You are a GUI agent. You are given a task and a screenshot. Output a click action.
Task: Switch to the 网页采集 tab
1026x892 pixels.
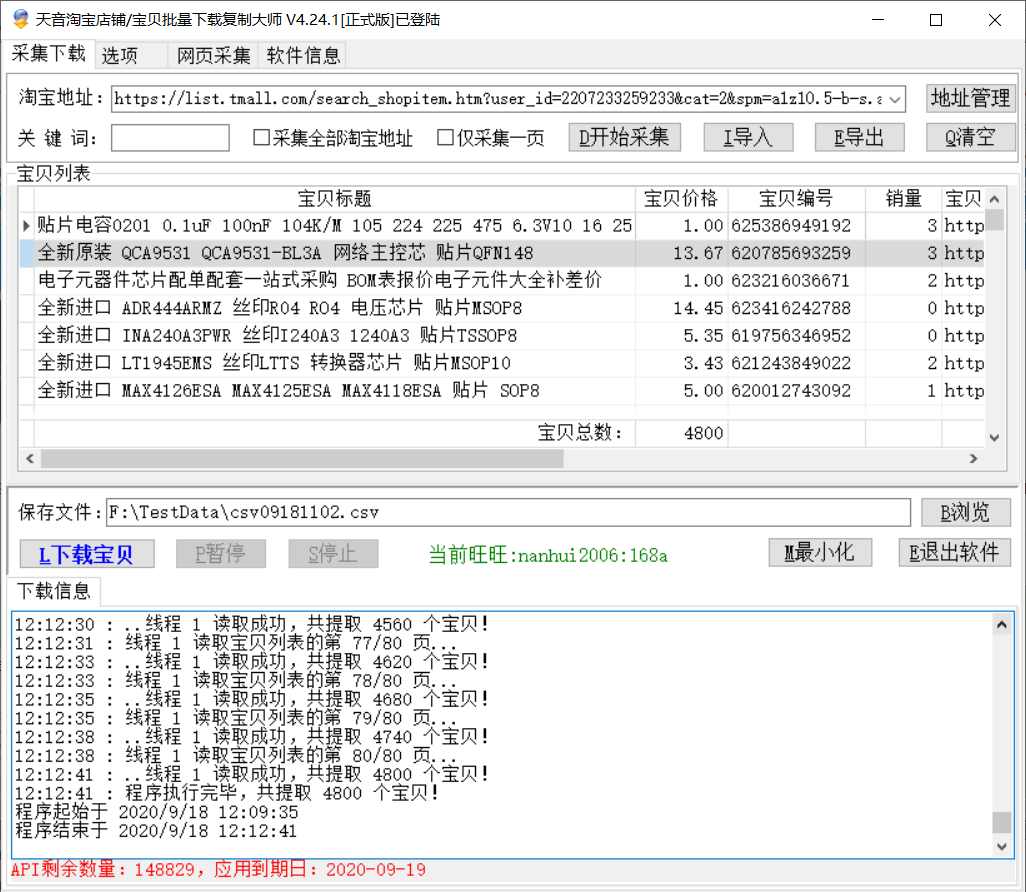click(x=214, y=55)
